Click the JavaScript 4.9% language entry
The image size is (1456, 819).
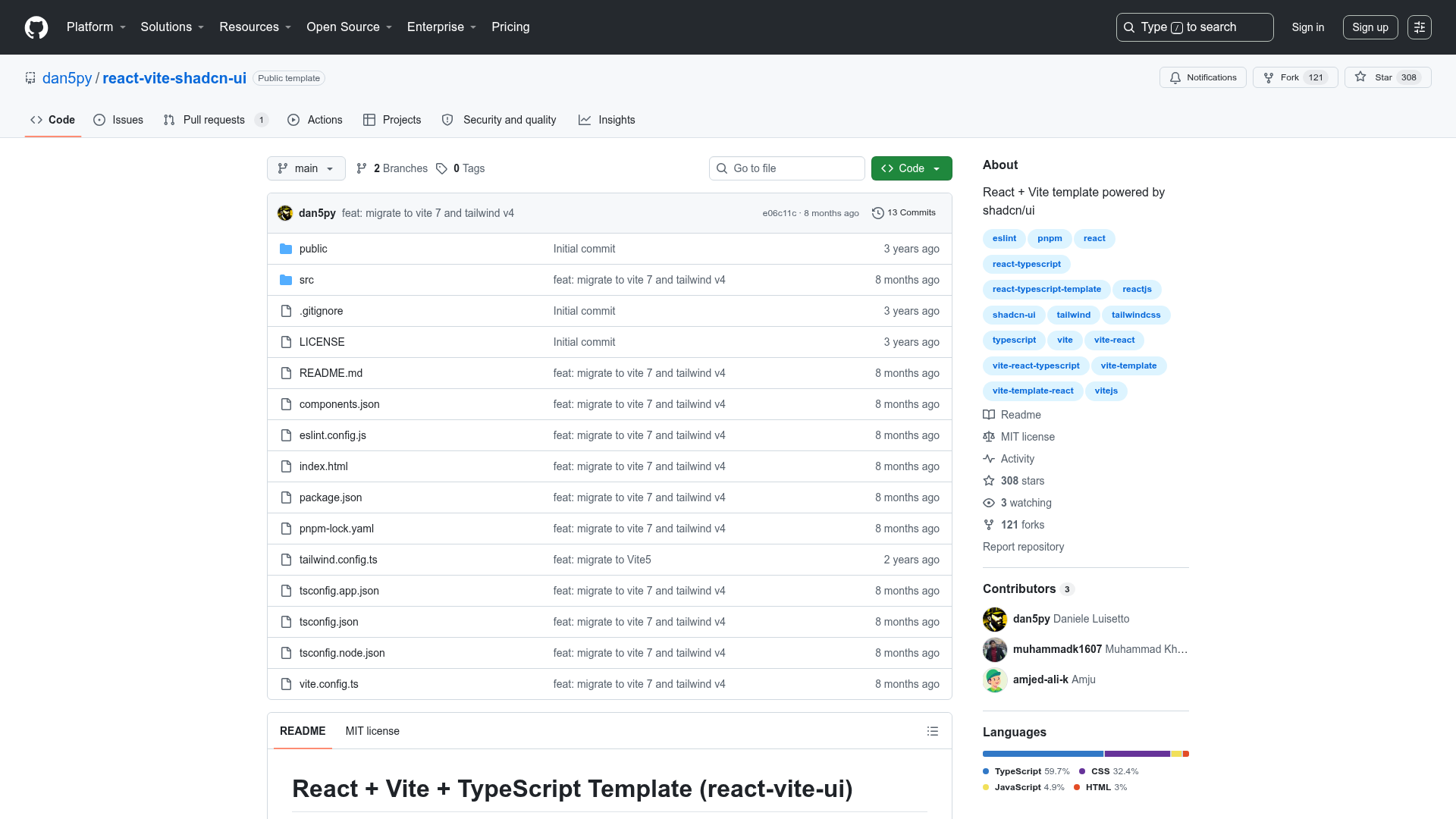pyautogui.click(x=1024, y=787)
